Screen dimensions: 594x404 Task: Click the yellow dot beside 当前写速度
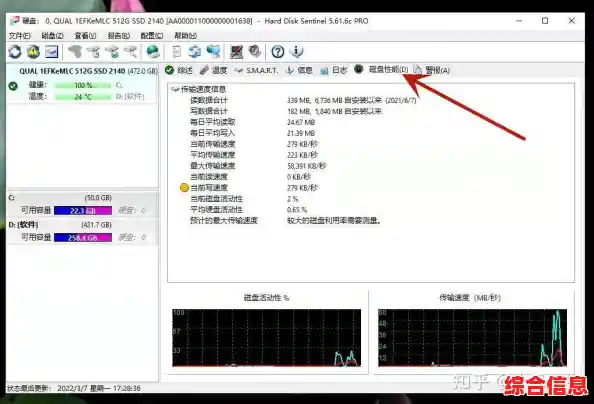click(184, 188)
